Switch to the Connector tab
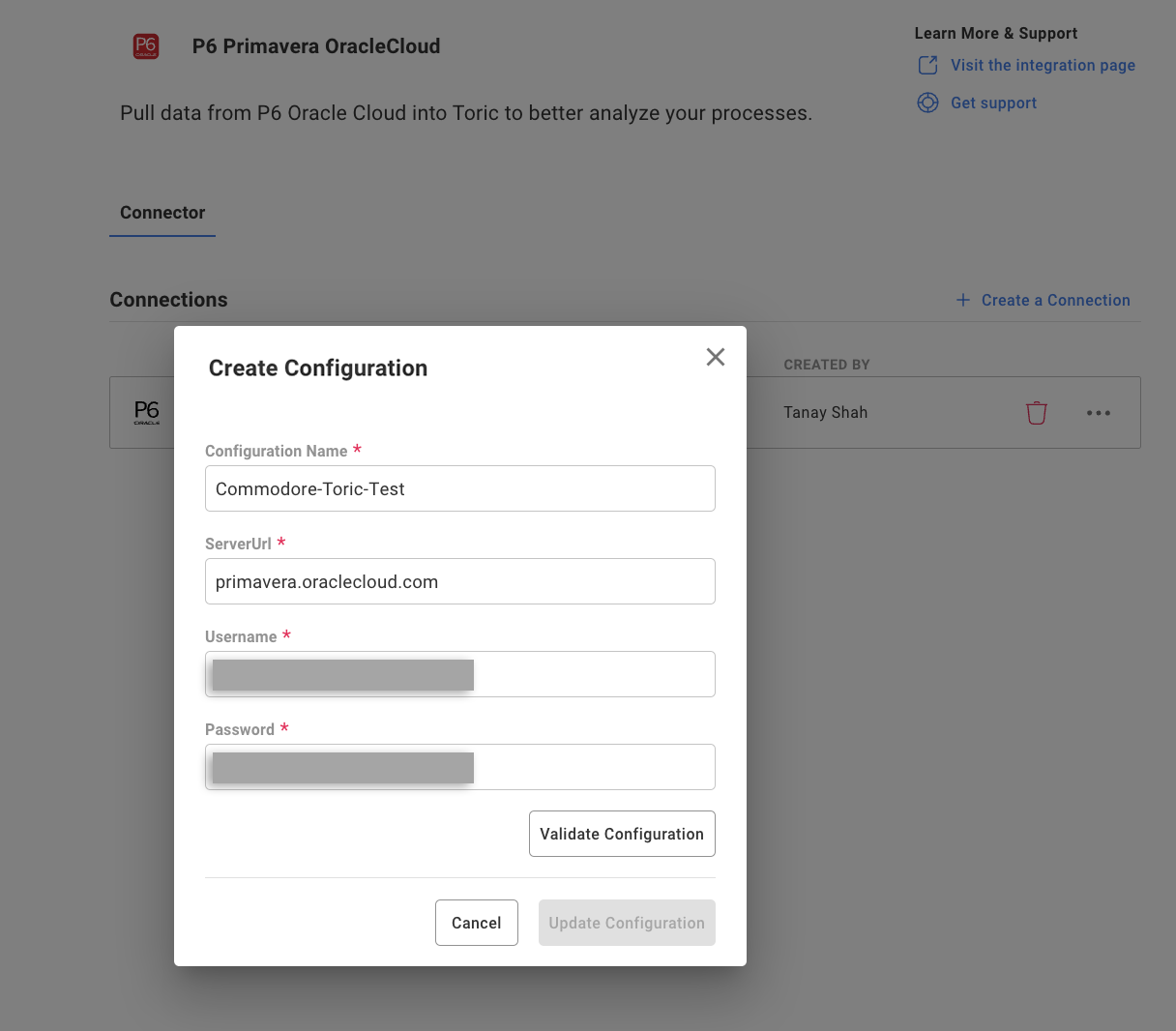1176x1031 pixels. [162, 213]
